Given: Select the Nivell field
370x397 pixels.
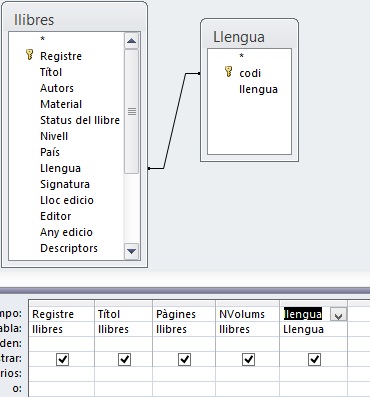Looking at the screenshot, I should 54,136.
